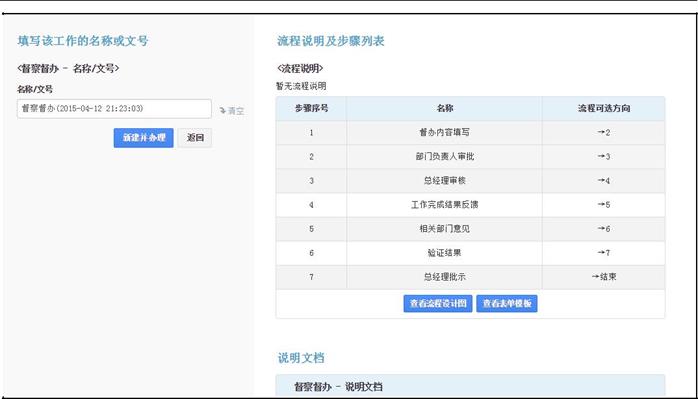The height and width of the screenshot is (399, 698).
Task: Open 查看流程设计图 button
Action: pos(438,304)
